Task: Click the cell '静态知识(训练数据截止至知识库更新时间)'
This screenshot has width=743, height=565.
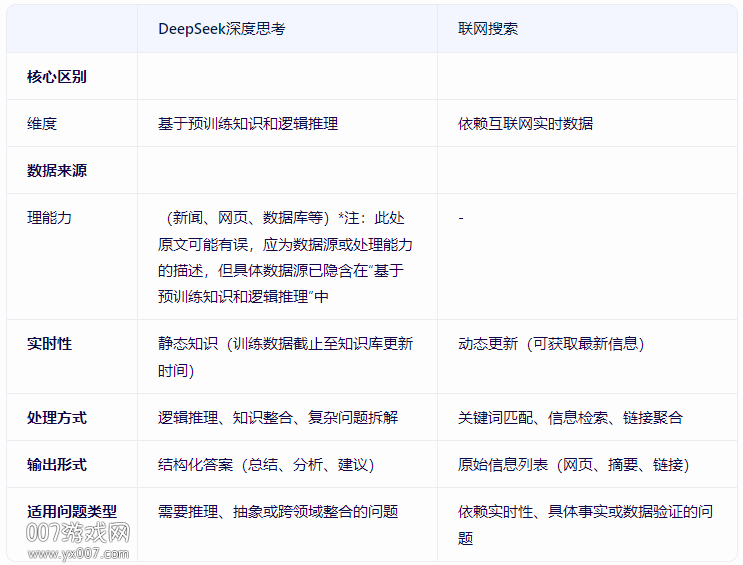Action: click(x=285, y=357)
